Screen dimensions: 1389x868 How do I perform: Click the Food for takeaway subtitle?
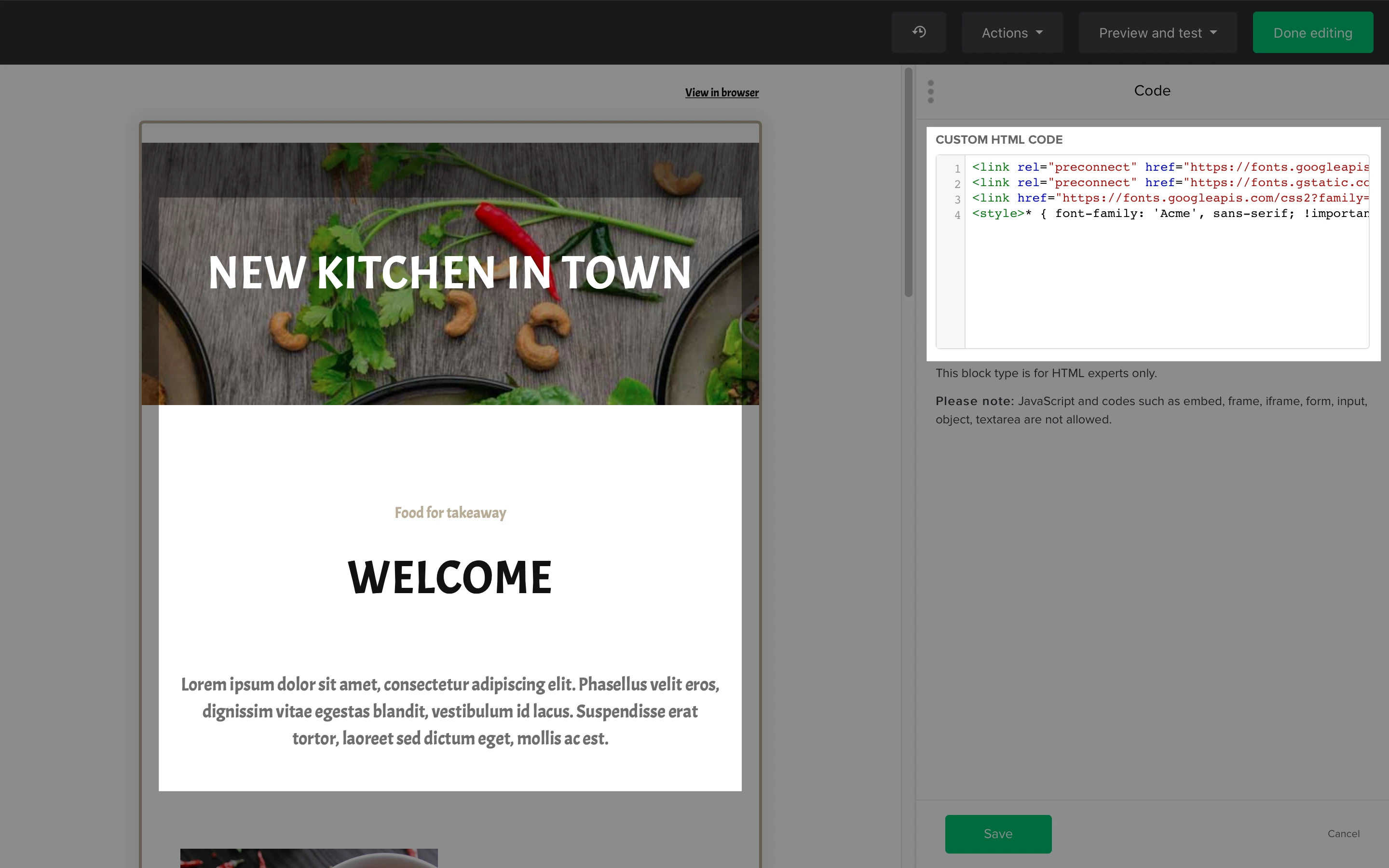[449, 512]
